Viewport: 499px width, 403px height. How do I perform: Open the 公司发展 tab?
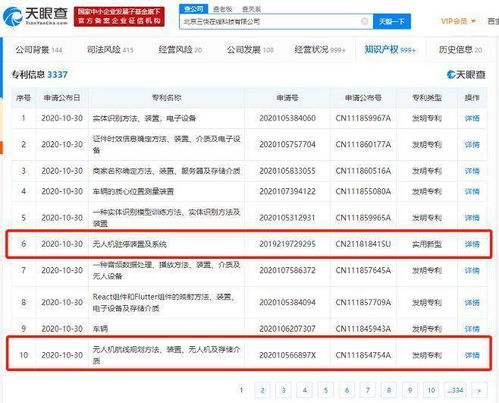click(250, 50)
